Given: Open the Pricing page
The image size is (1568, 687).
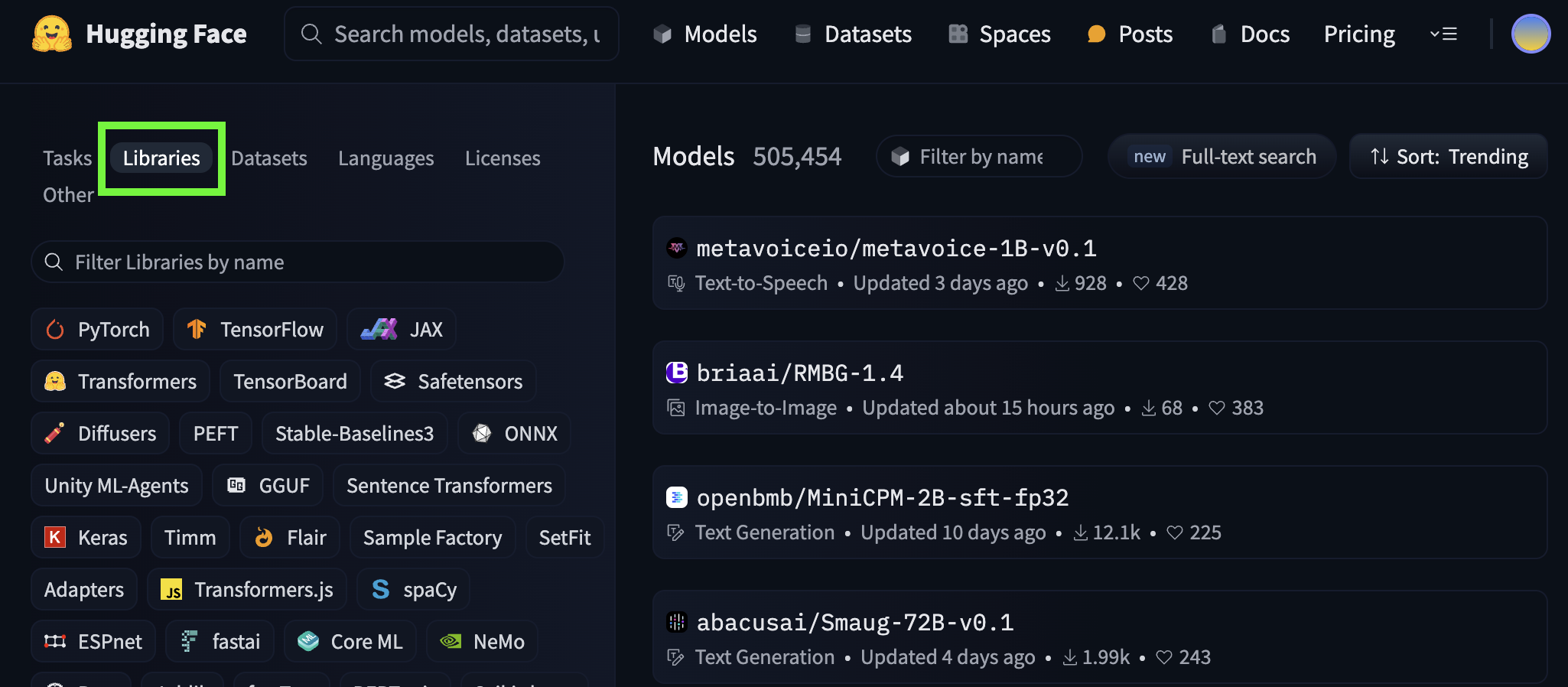Looking at the screenshot, I should [x=1359, y=34].
